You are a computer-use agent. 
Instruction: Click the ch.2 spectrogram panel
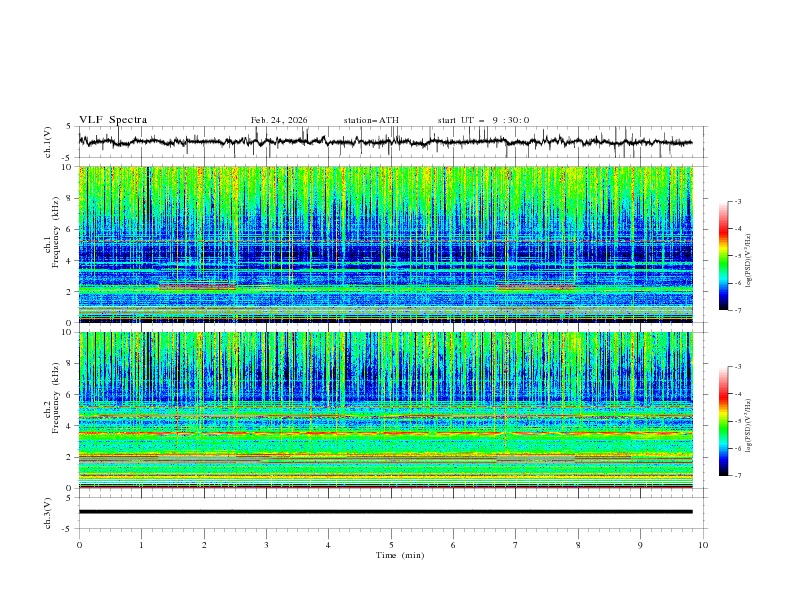(385, 410)
